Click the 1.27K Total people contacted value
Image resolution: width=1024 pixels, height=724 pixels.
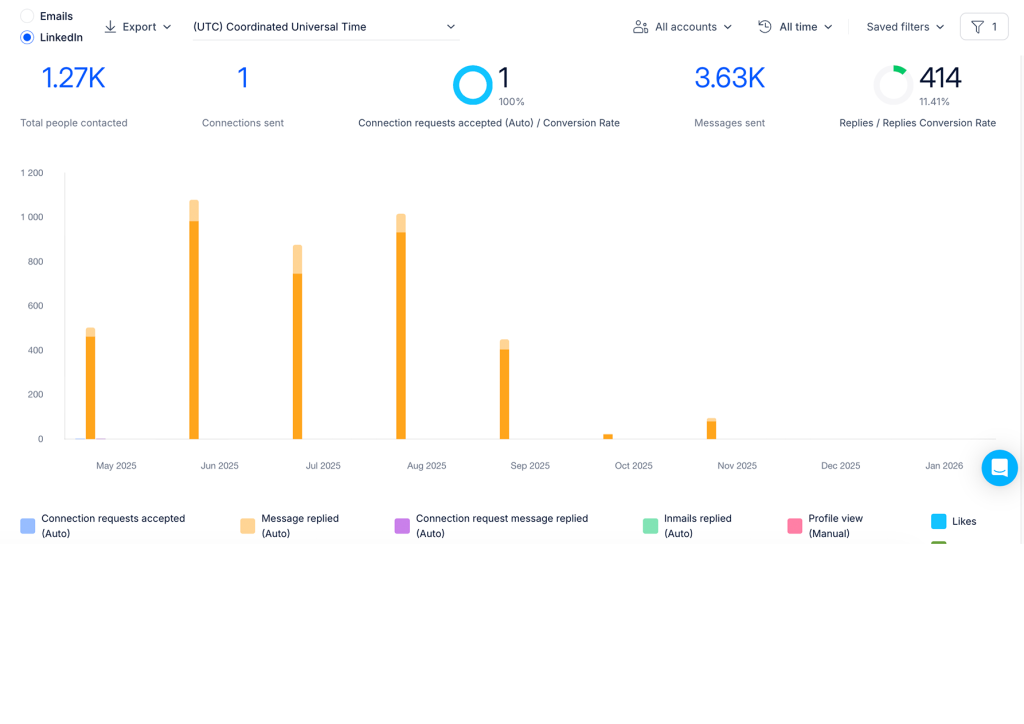(73, 78)
